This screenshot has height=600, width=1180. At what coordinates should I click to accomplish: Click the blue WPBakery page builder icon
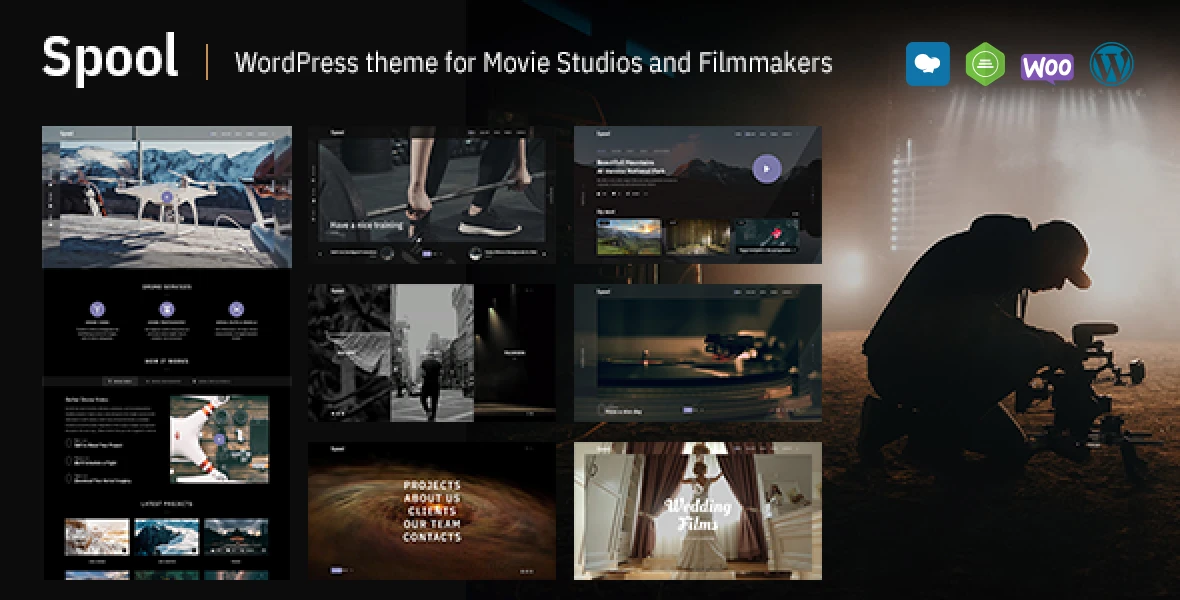pyautogui.click(x=928, y=64)
